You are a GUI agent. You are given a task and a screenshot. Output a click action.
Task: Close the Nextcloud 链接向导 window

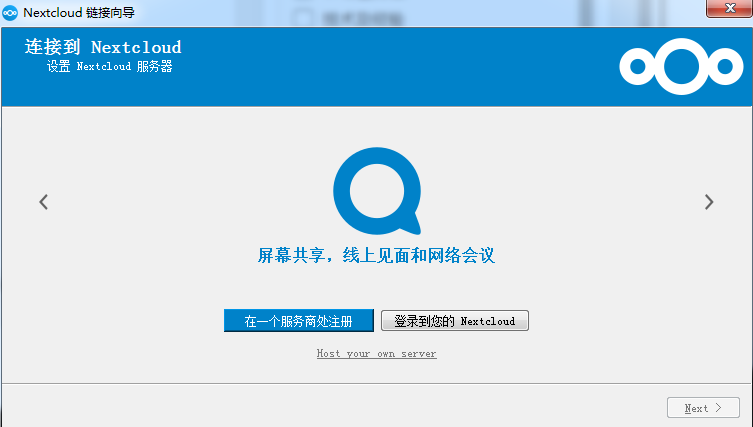click(x=729, y=8)
